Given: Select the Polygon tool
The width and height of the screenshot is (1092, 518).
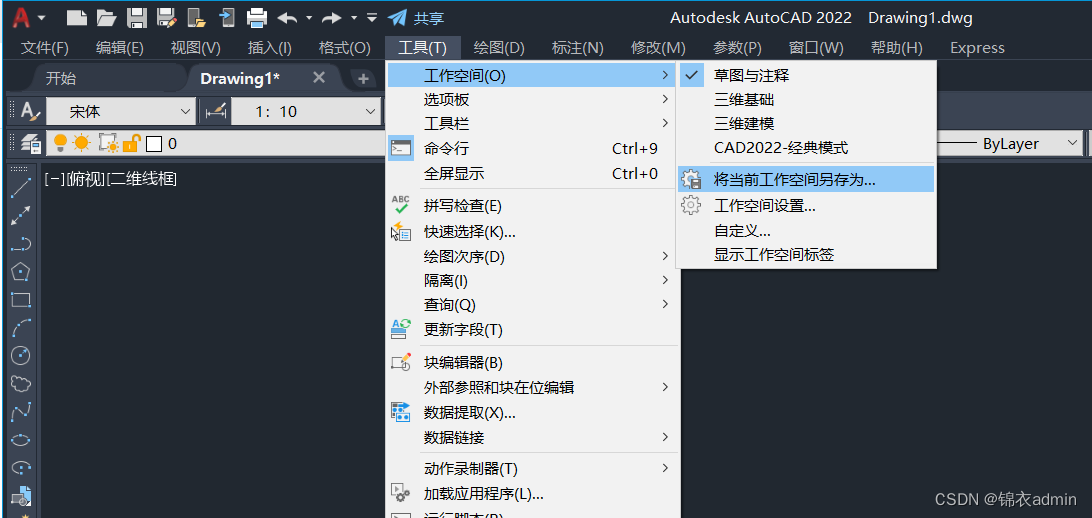Looking at the screenshot, I should (x=21, y=272).
